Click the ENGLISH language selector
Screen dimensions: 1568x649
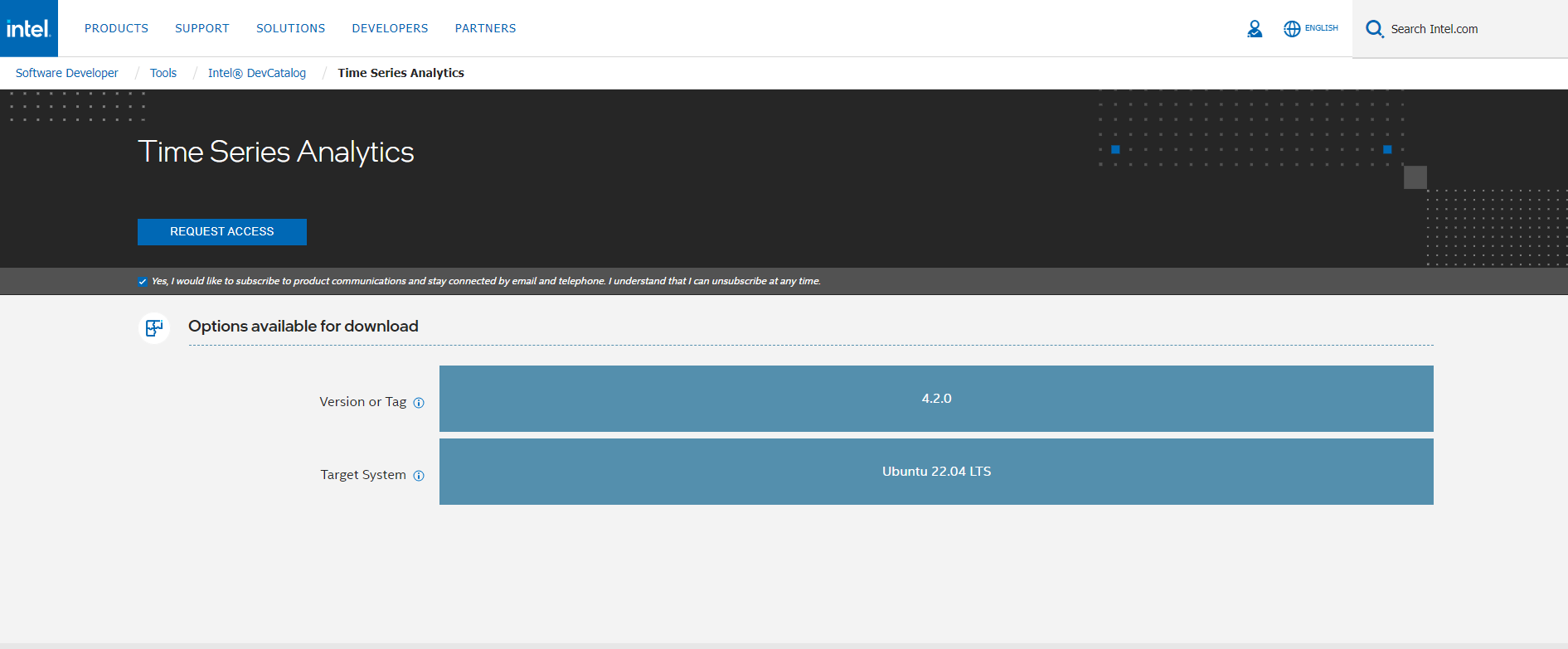pos(1321,28)
